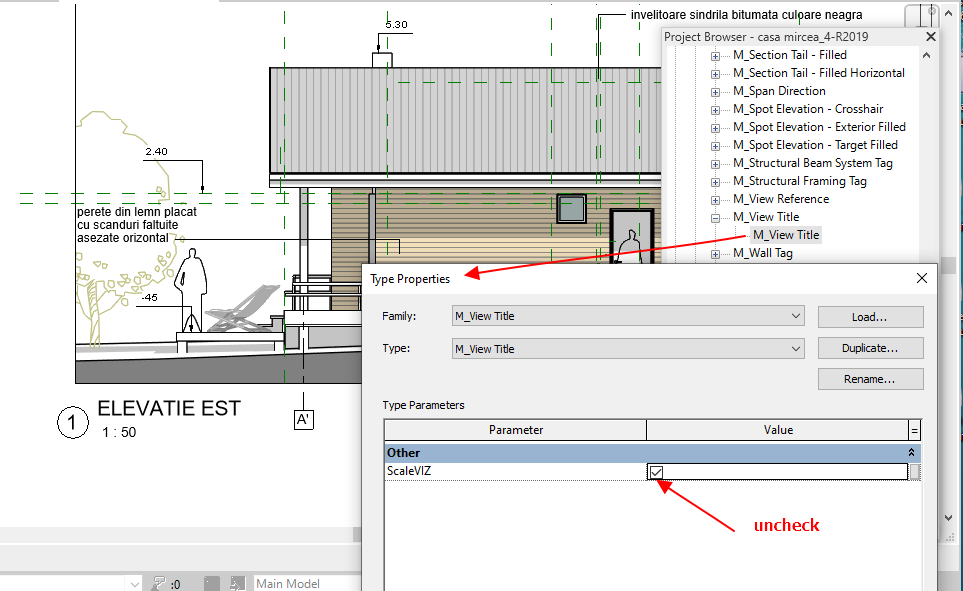Viewport: 963px width, 591px height.
Task: Close the Type Properties dialog
Action: (x=921, y=278)
